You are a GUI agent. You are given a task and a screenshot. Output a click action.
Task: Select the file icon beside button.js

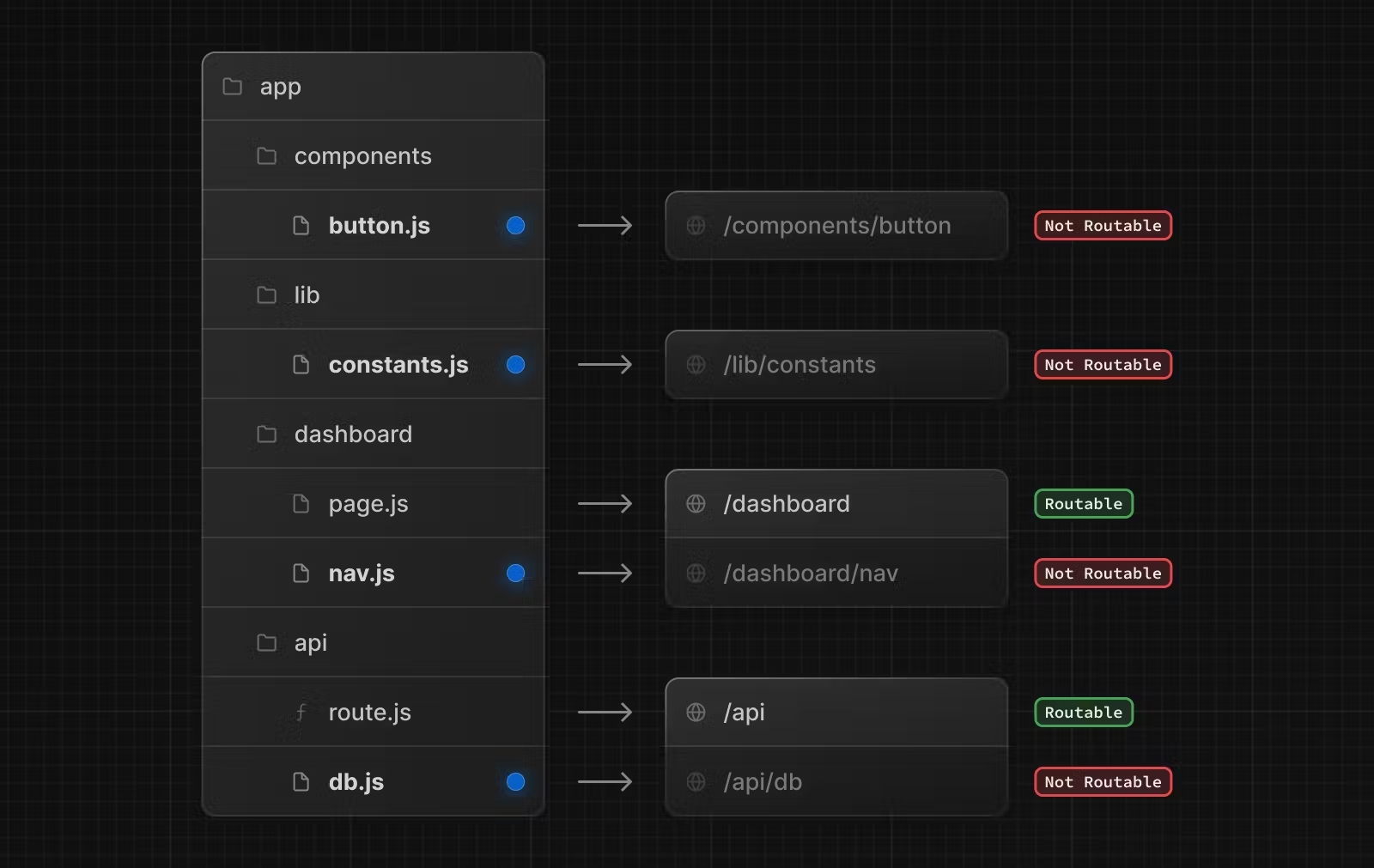click(x=301, y=225)
